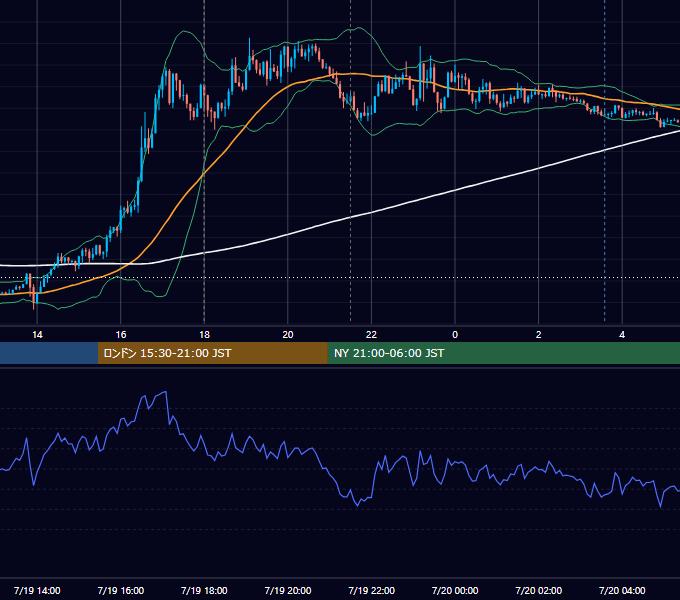Viewport: 680px width, 600px height.
Task: Click the 7/19 22:00 date label
Action: coord(372,590)
